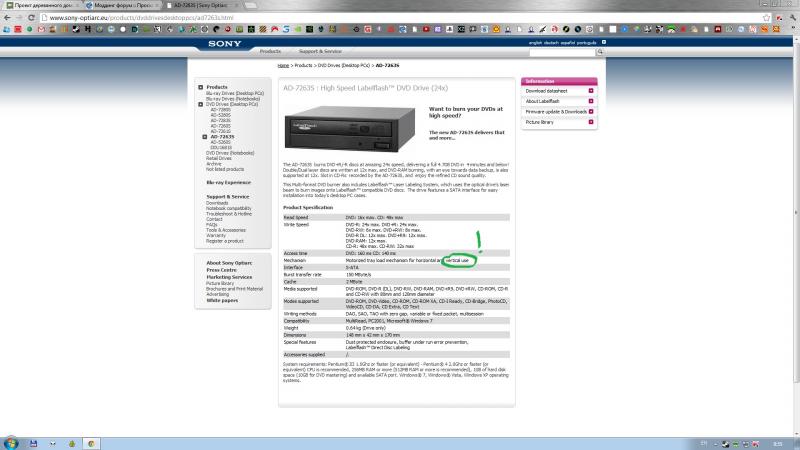
Task: Click the Chrome icon in the taskbar
Action: point(91,443)
